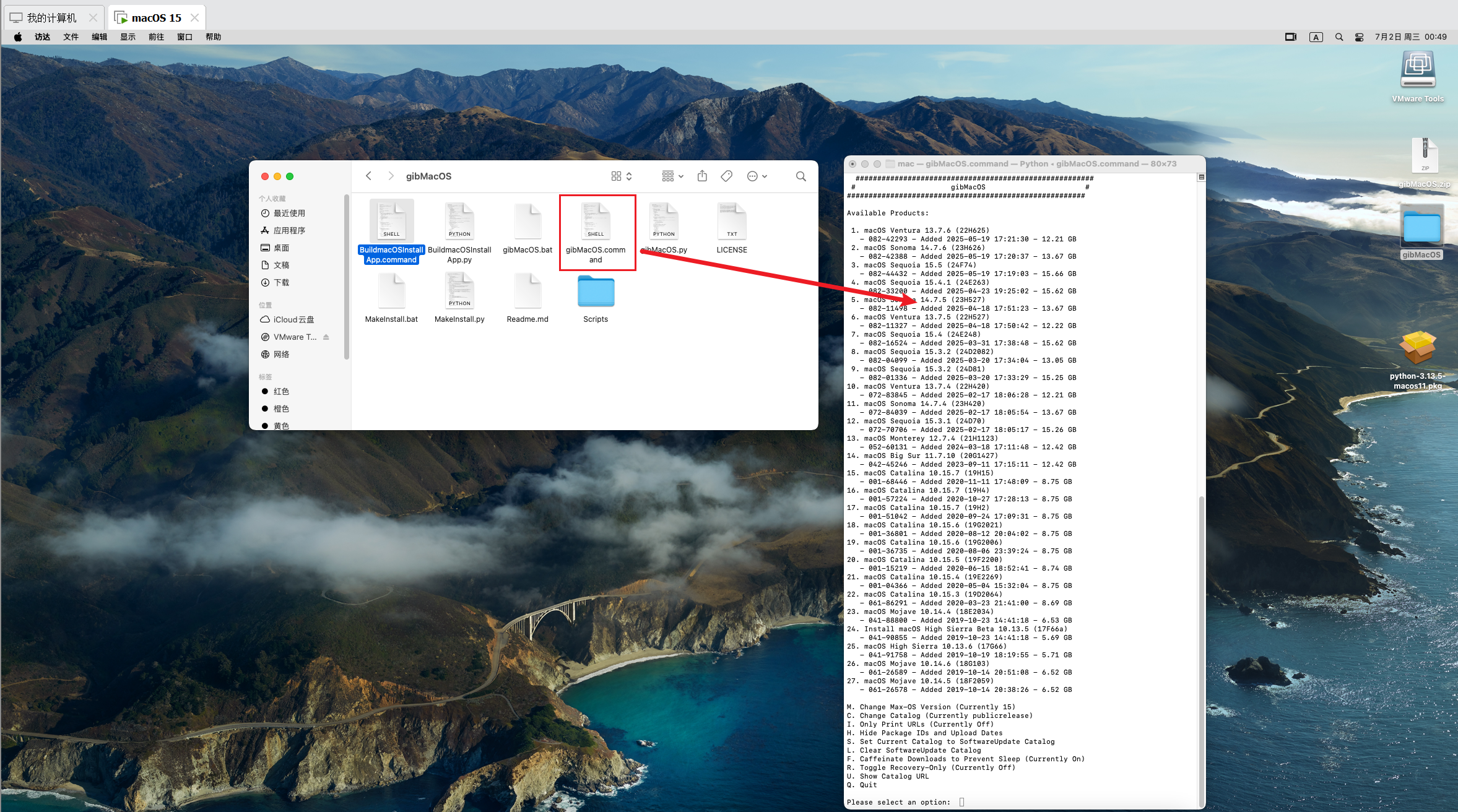The width and height of the screenshot is (1458, 812).
Task: Click Finder sidebar scrollbar
Action: [x=347, y=277]
